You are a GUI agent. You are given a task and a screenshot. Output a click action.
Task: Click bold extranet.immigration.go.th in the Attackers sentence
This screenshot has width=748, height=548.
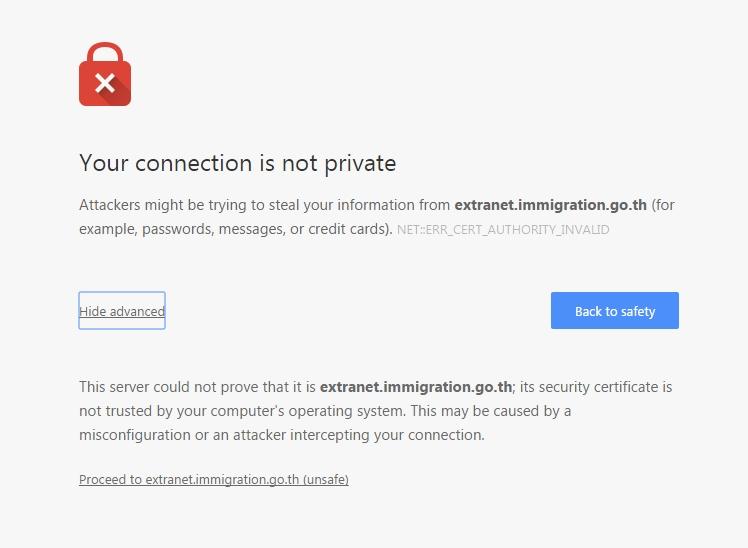[x=550, y=205]
